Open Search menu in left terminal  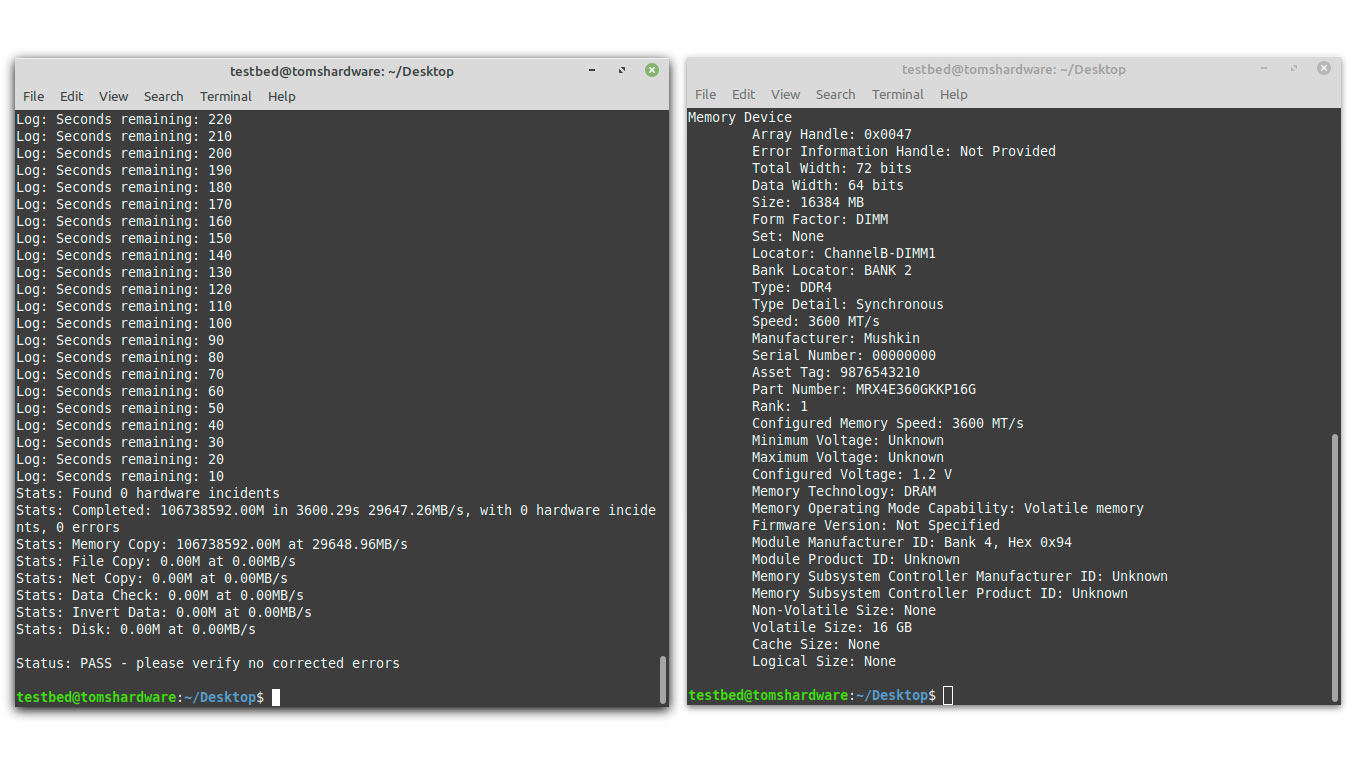point(164,96)
